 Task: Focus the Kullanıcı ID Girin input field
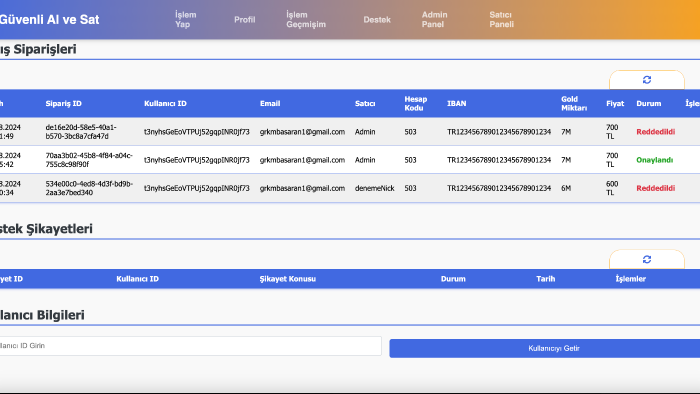pos(190,346)
